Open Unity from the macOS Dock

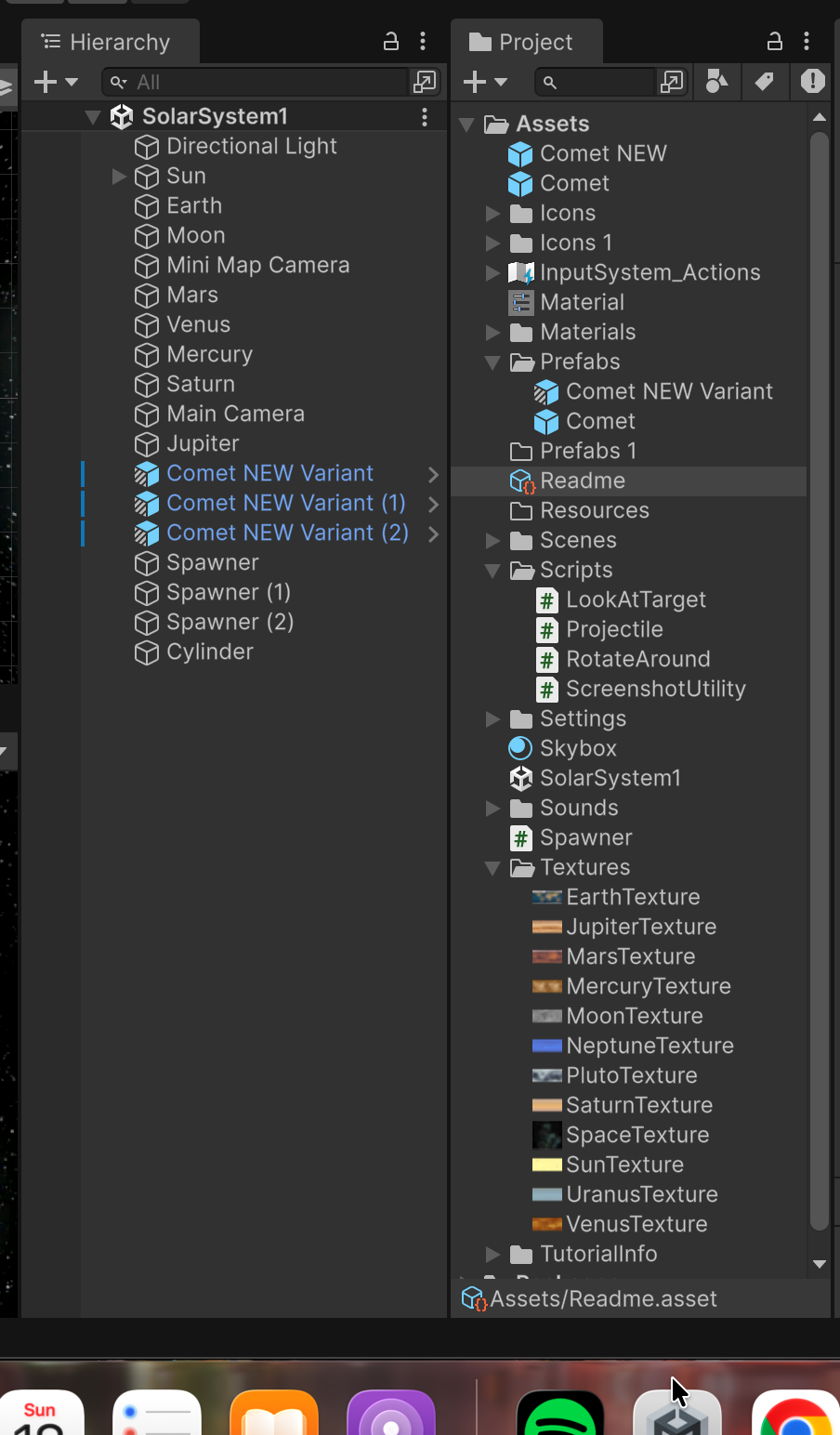(677, 1413)
